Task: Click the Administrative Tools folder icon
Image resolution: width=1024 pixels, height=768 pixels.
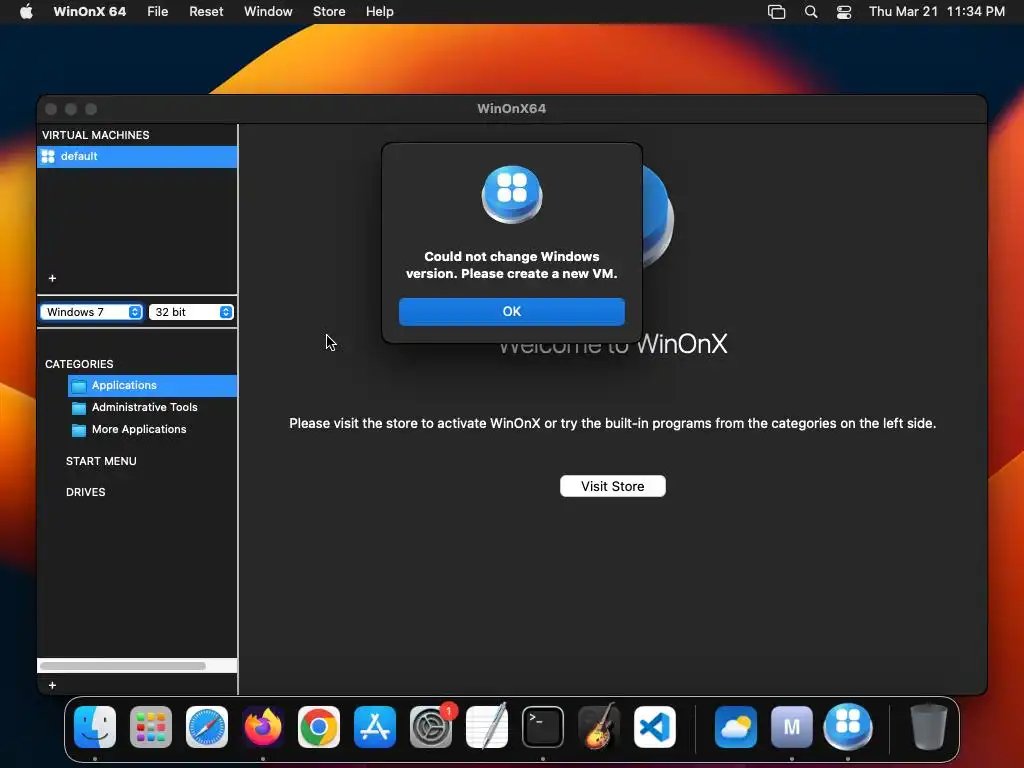Action: pos(79,408)
